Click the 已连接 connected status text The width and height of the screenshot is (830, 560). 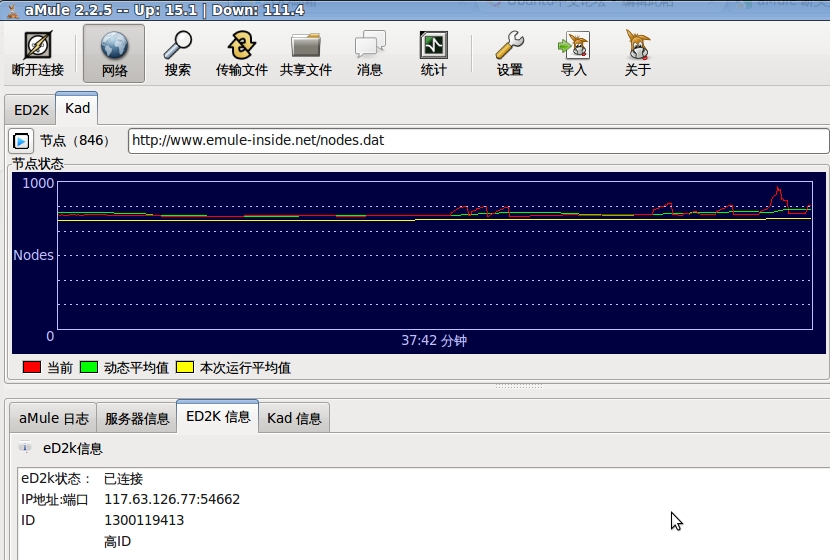tap(123, 478)
